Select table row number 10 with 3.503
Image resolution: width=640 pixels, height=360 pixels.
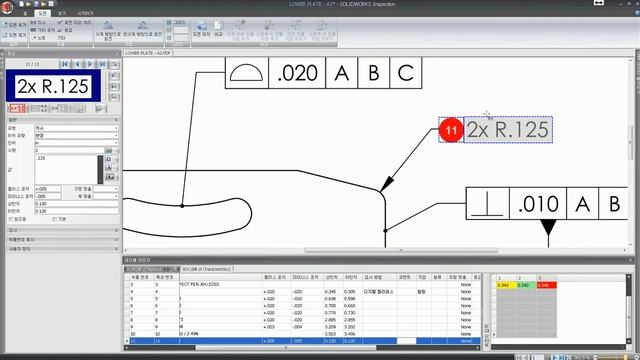click(303, 334)
